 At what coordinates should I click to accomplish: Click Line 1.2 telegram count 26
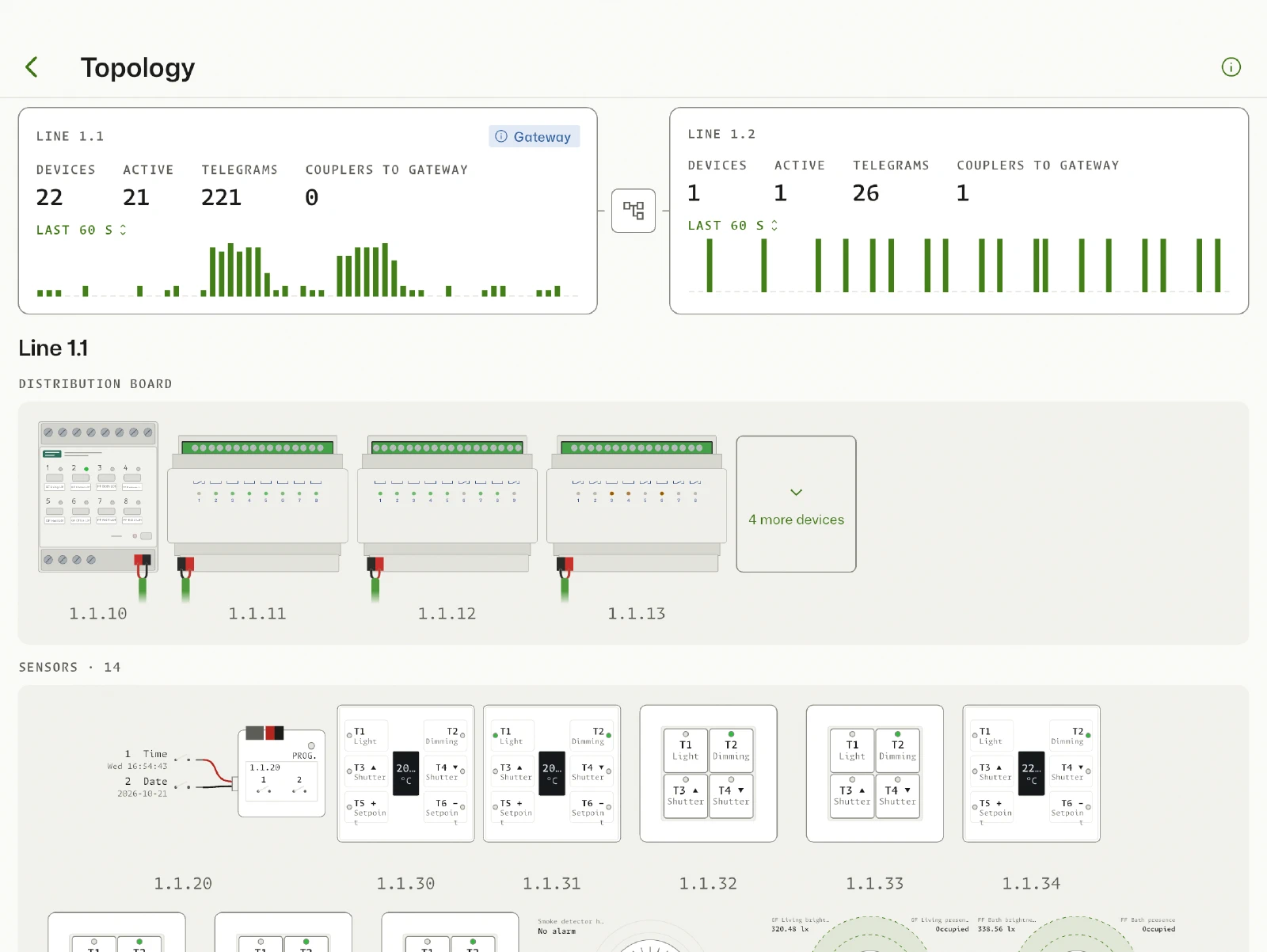pos(866,193)
